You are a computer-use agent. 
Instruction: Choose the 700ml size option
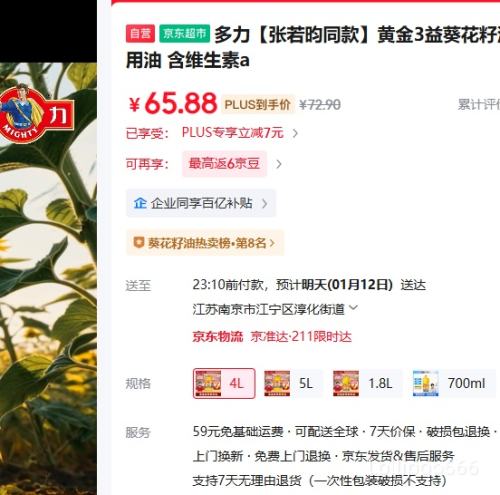(x=453, y=383)
